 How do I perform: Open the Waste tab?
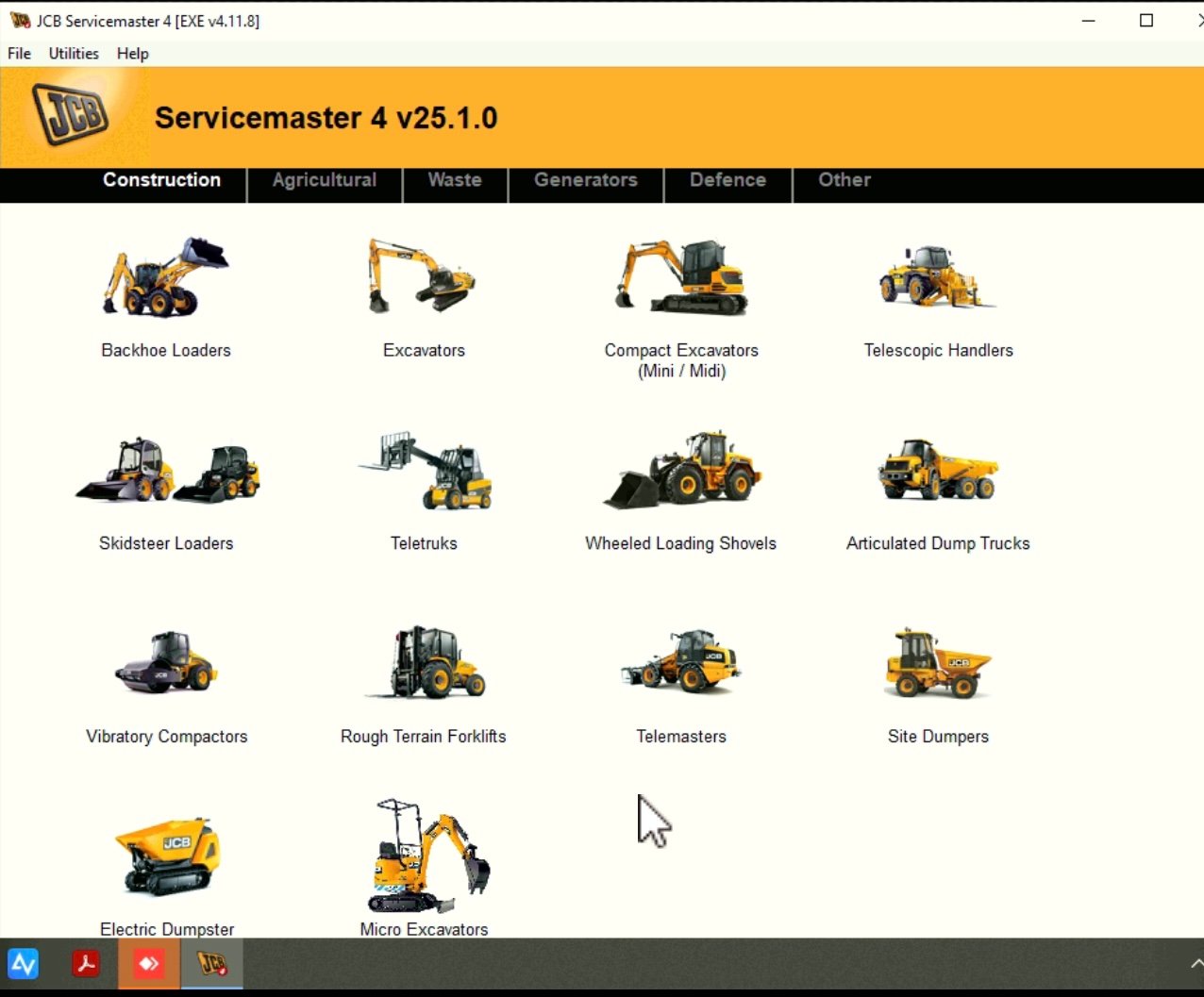(455, 180)
